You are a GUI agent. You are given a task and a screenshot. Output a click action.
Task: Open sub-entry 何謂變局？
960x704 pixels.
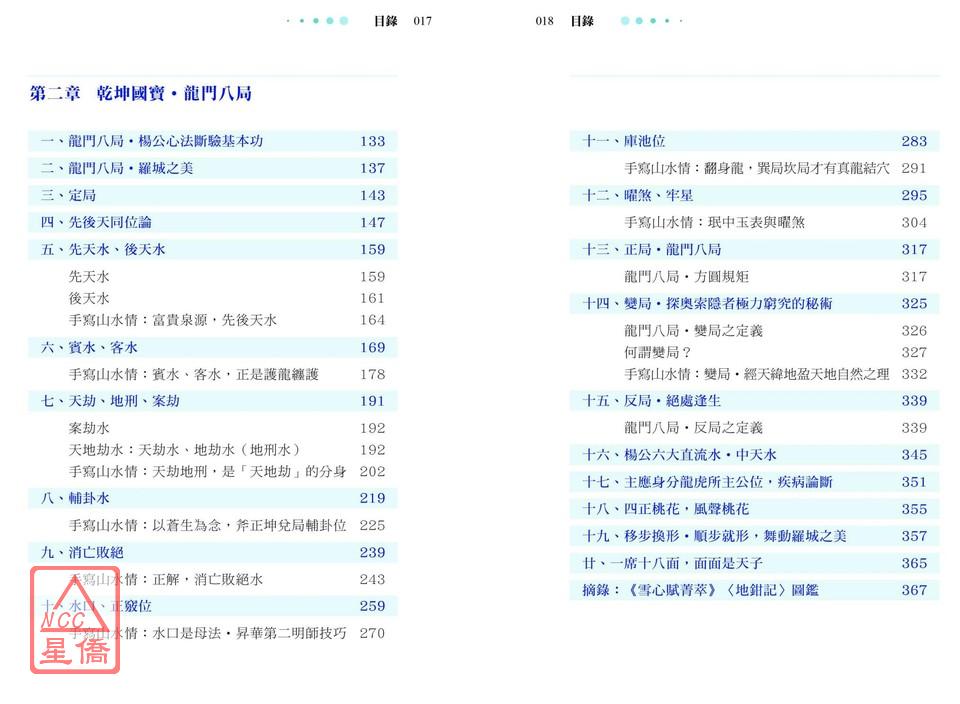658,352
